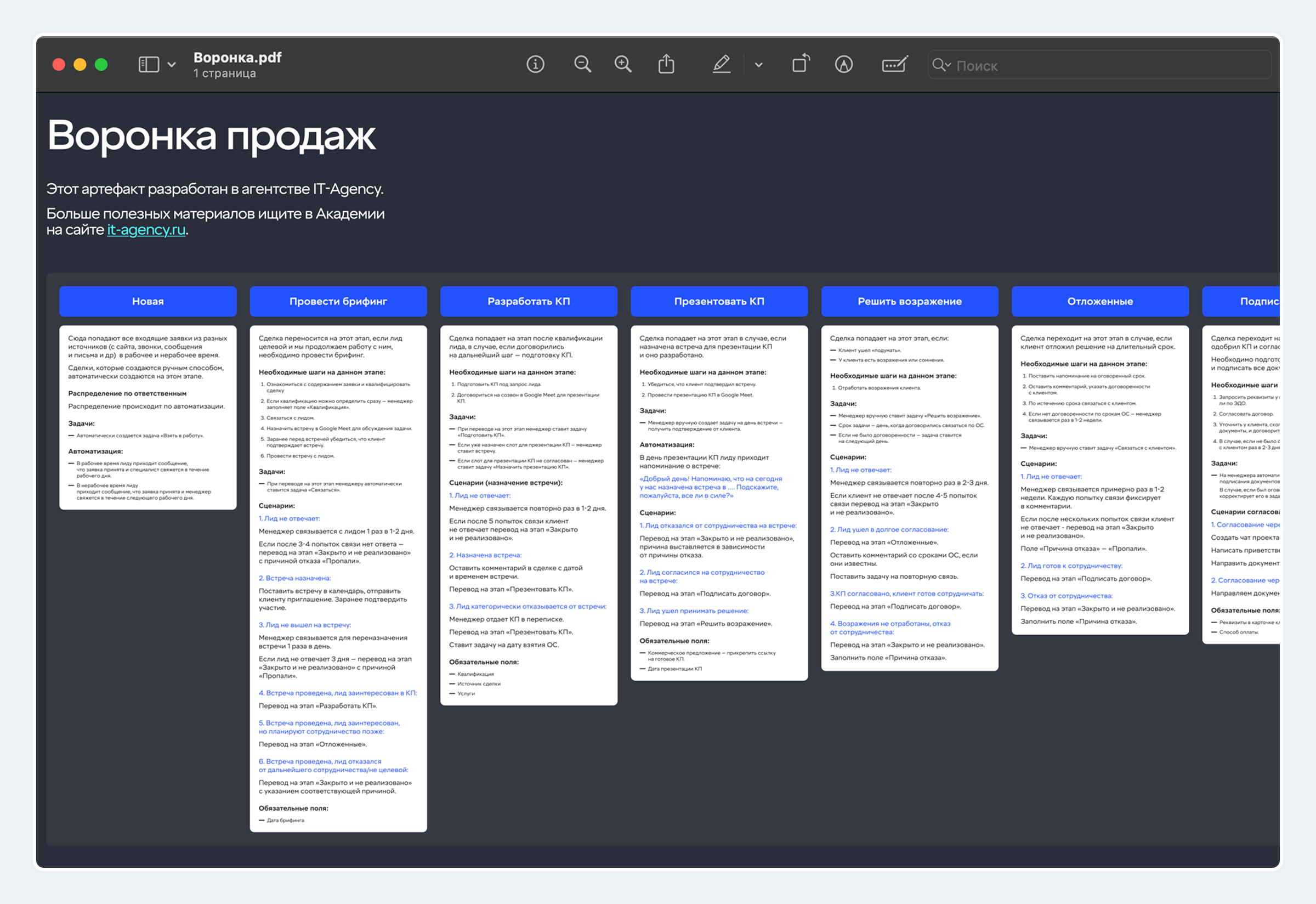1316x904 pixels.
Task: Click '1 страница' page count subtitle
Action: 225,73
